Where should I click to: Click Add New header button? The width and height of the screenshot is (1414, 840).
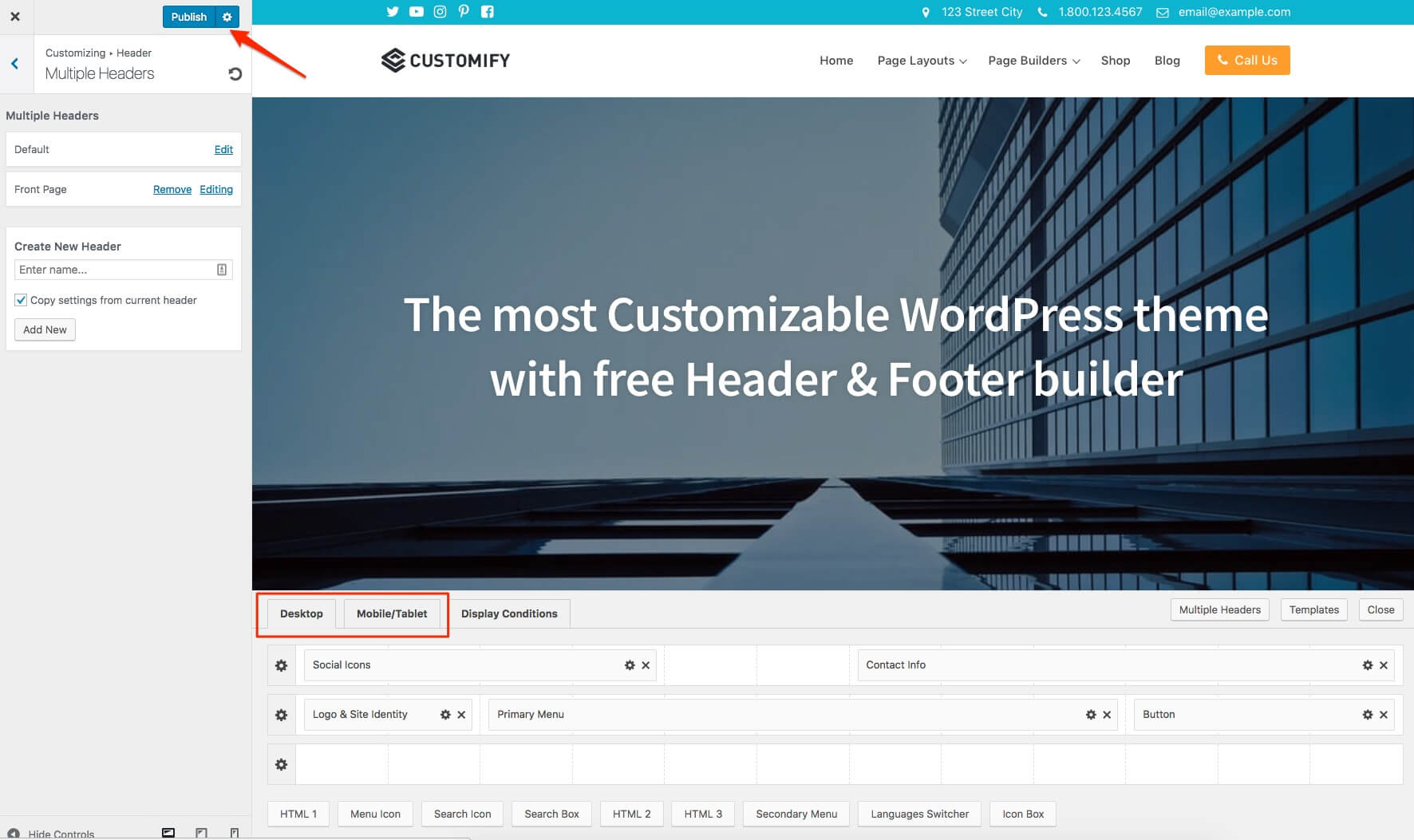point(45,329)
